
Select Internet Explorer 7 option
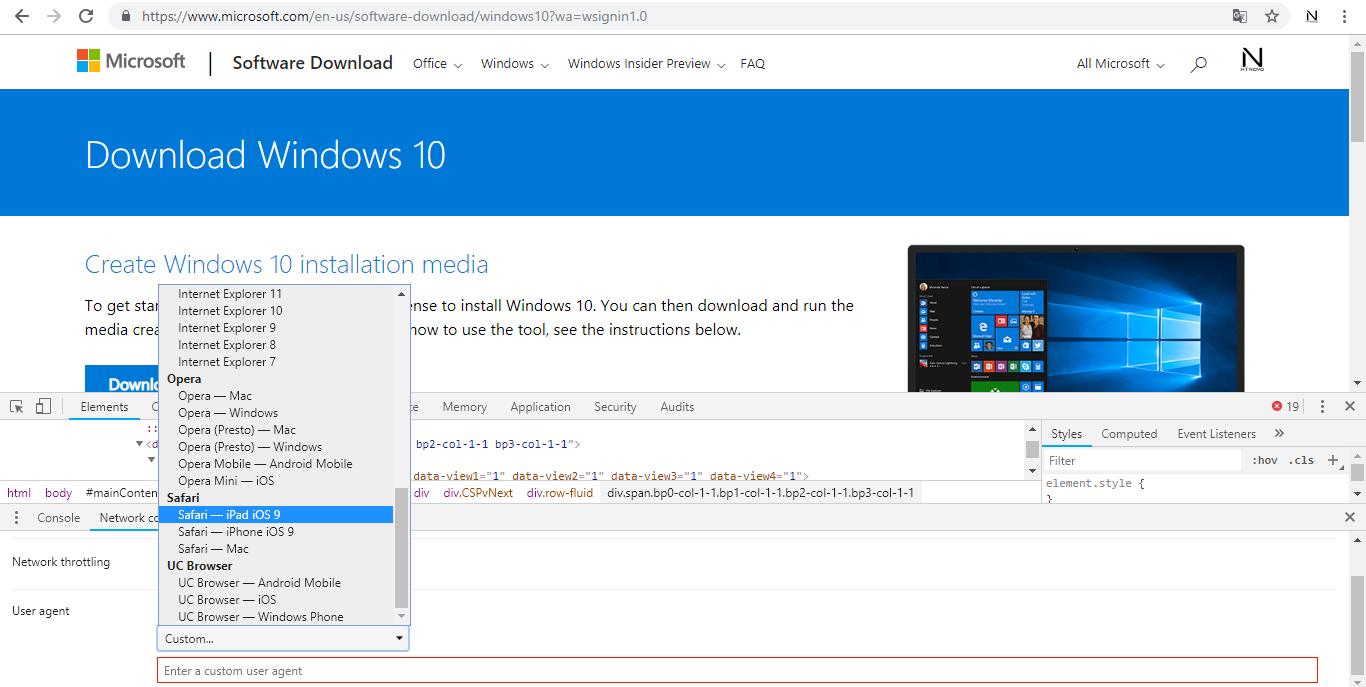point(276,361)
